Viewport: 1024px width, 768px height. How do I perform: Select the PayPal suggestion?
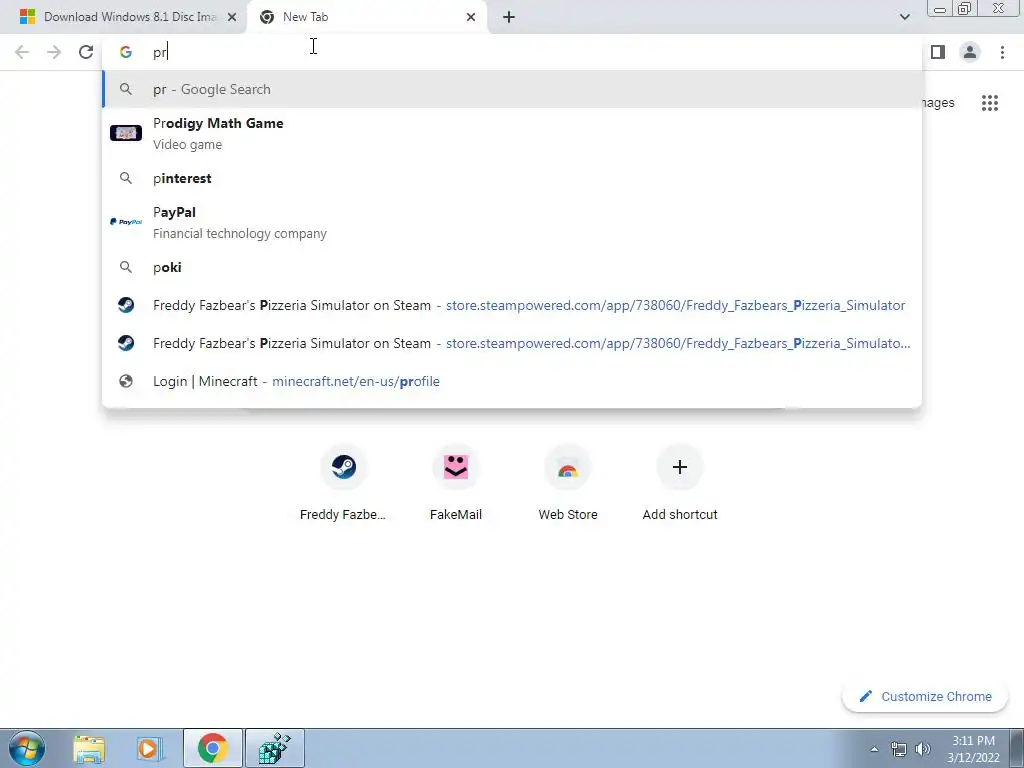(x=512, y=222)
